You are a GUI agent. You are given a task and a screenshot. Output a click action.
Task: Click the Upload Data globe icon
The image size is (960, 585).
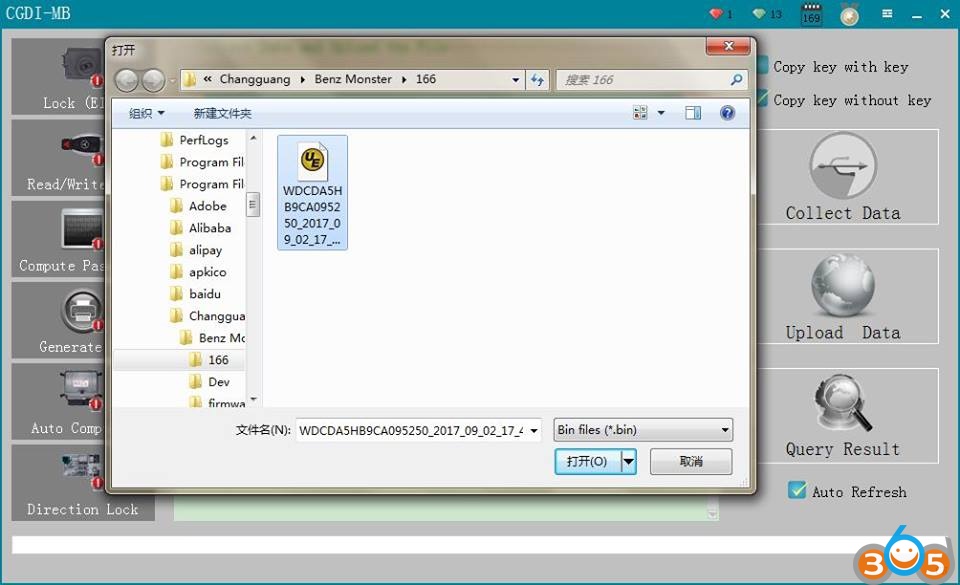coord(842,285)
